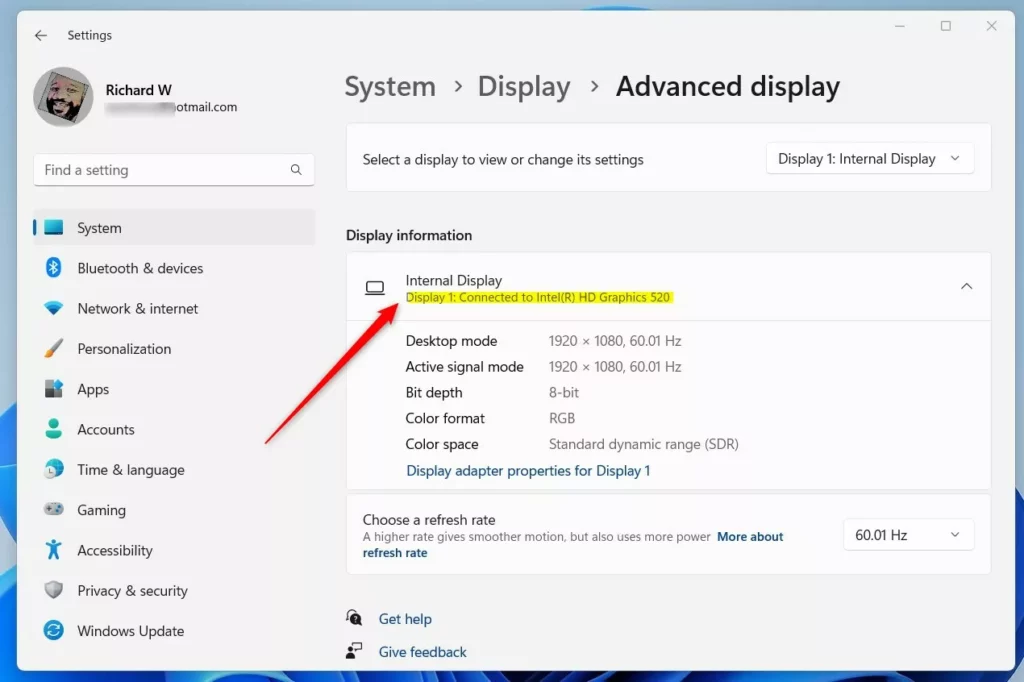Click the Give feedback link
The height and width of the screenshot is (682, 1024).
[423, 652]
